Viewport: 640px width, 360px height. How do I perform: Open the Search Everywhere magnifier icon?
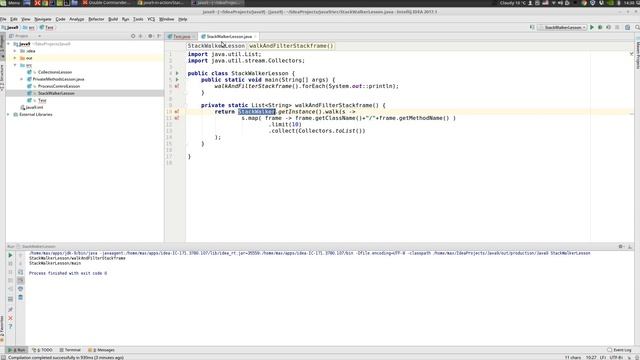coord(637,27)
